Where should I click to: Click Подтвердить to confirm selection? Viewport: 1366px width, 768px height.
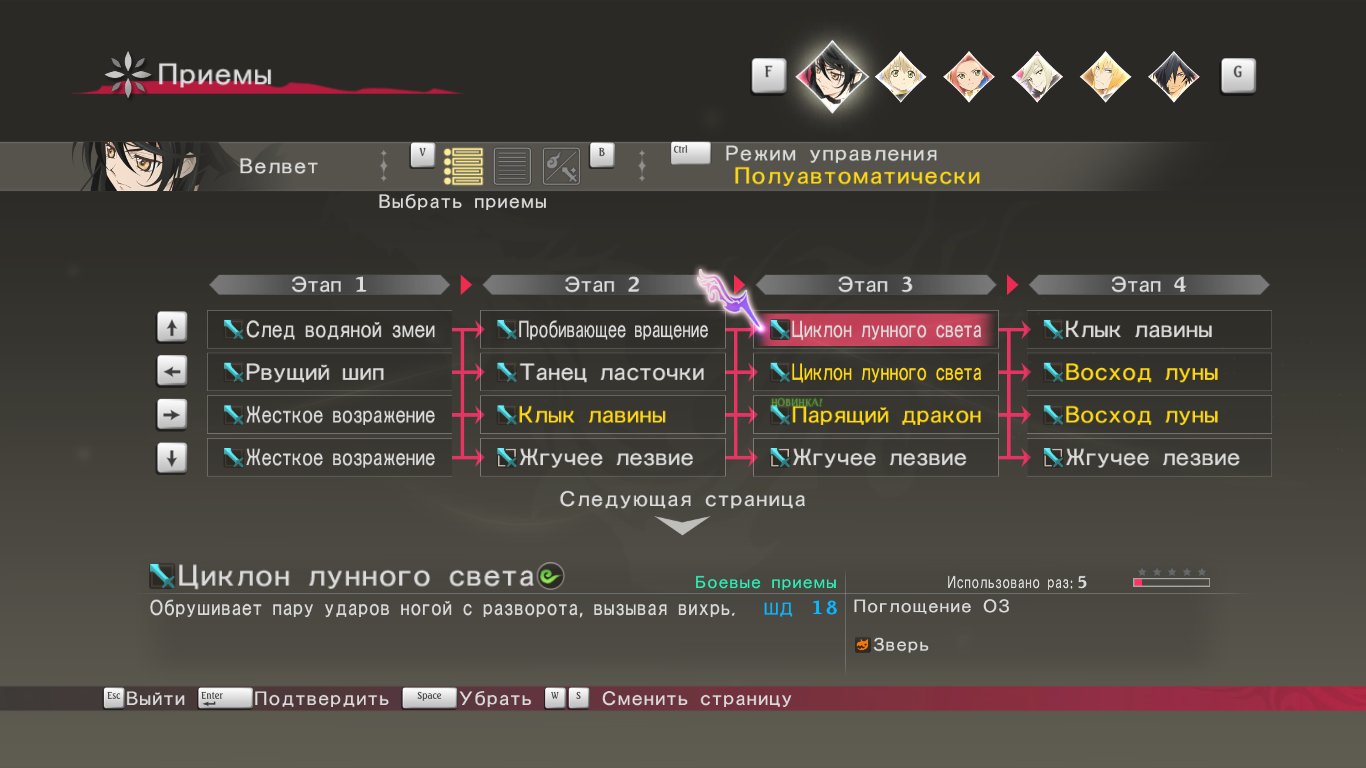[x=322, y=699]
